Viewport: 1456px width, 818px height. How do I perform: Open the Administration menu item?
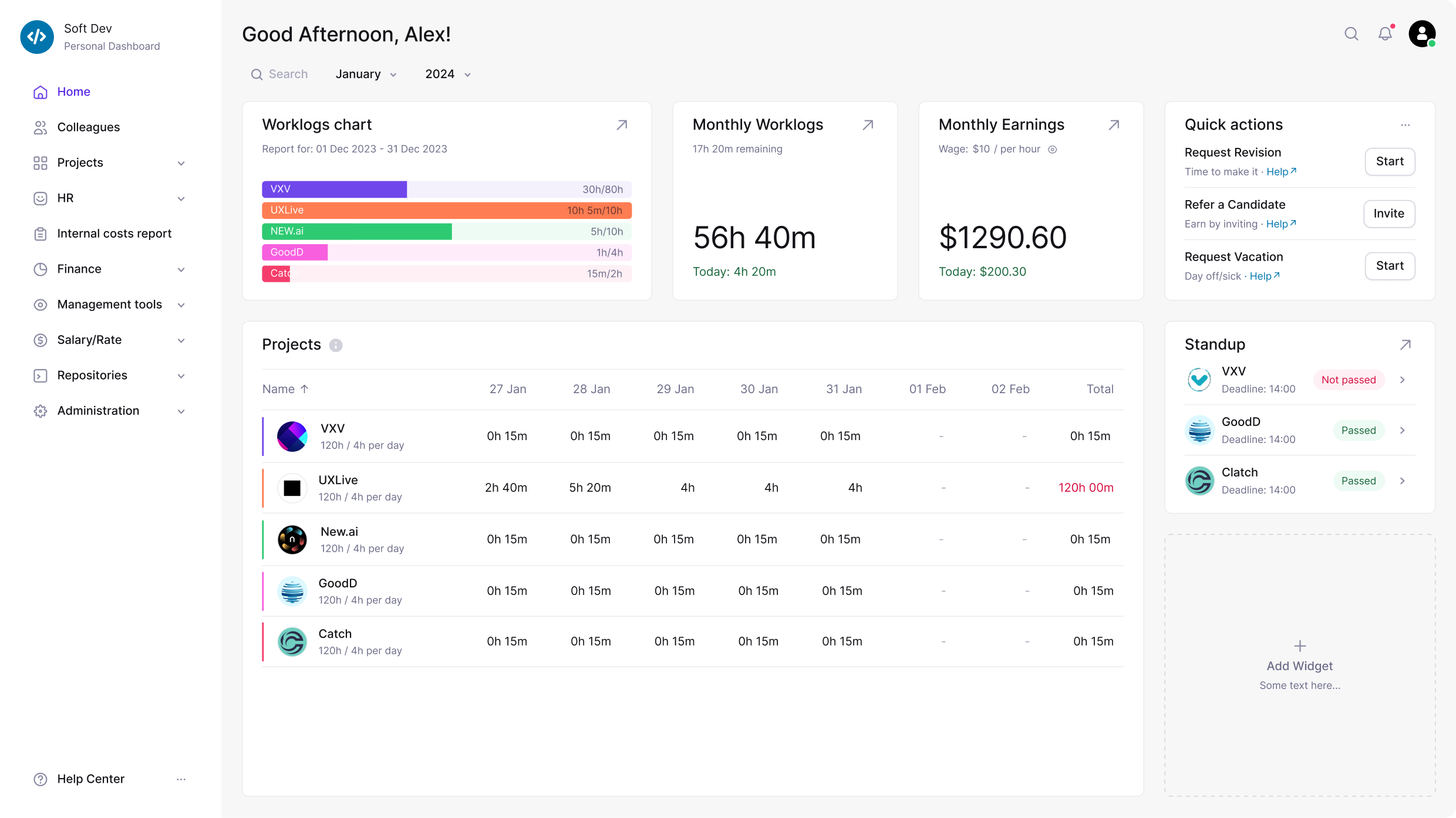(97, 411)
